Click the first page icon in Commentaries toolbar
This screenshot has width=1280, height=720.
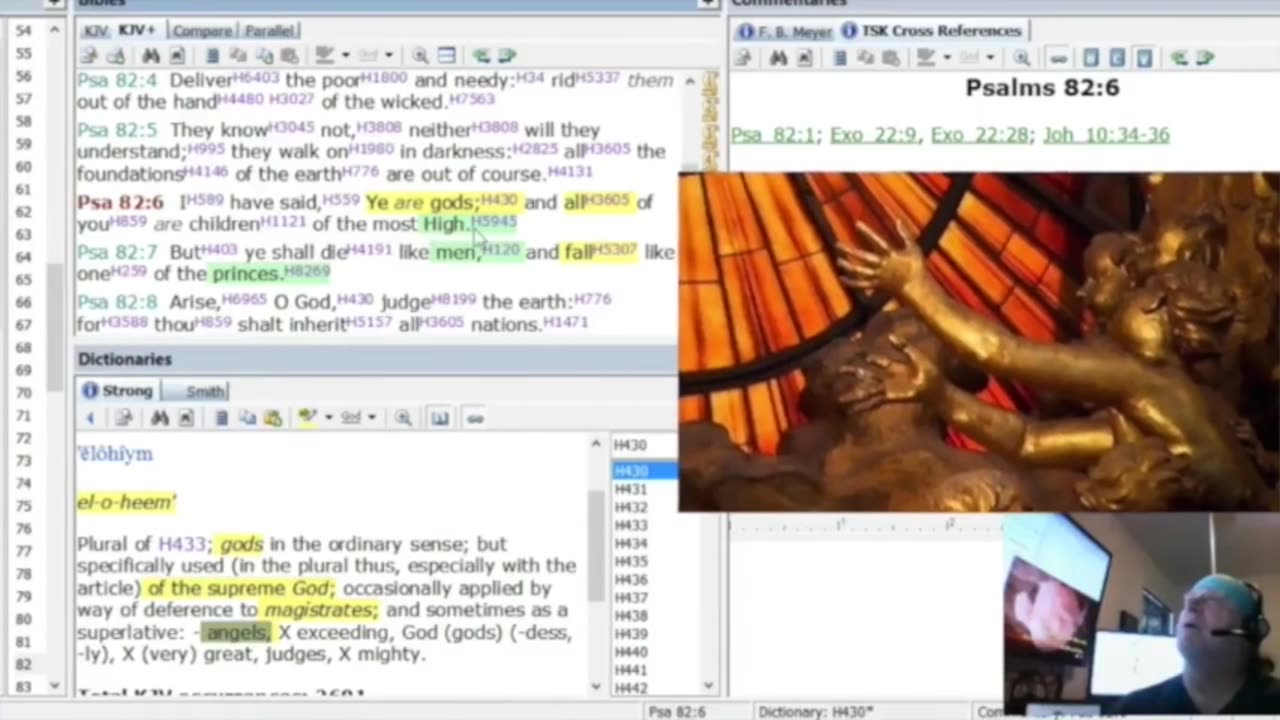click(x=743, y=58)
